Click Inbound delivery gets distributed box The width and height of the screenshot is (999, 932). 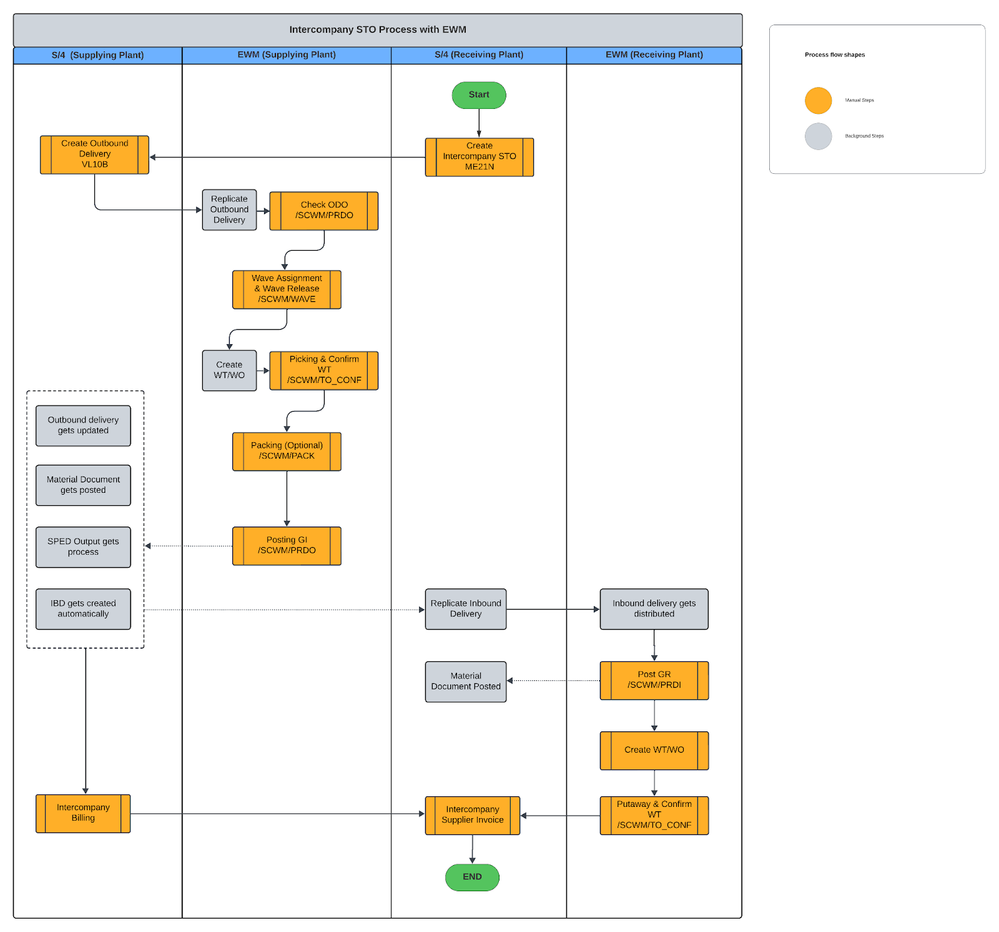click(654, 608)
